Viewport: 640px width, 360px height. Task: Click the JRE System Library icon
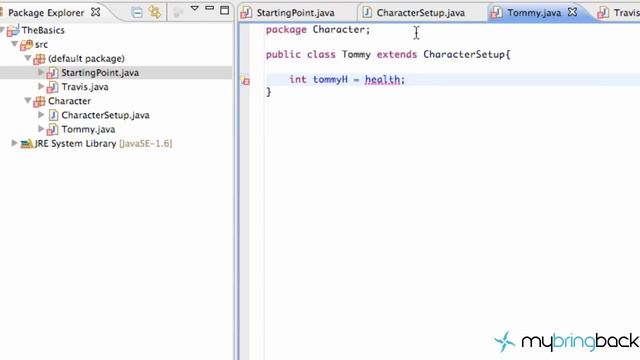pyautogui.click(x=27, y=144)
